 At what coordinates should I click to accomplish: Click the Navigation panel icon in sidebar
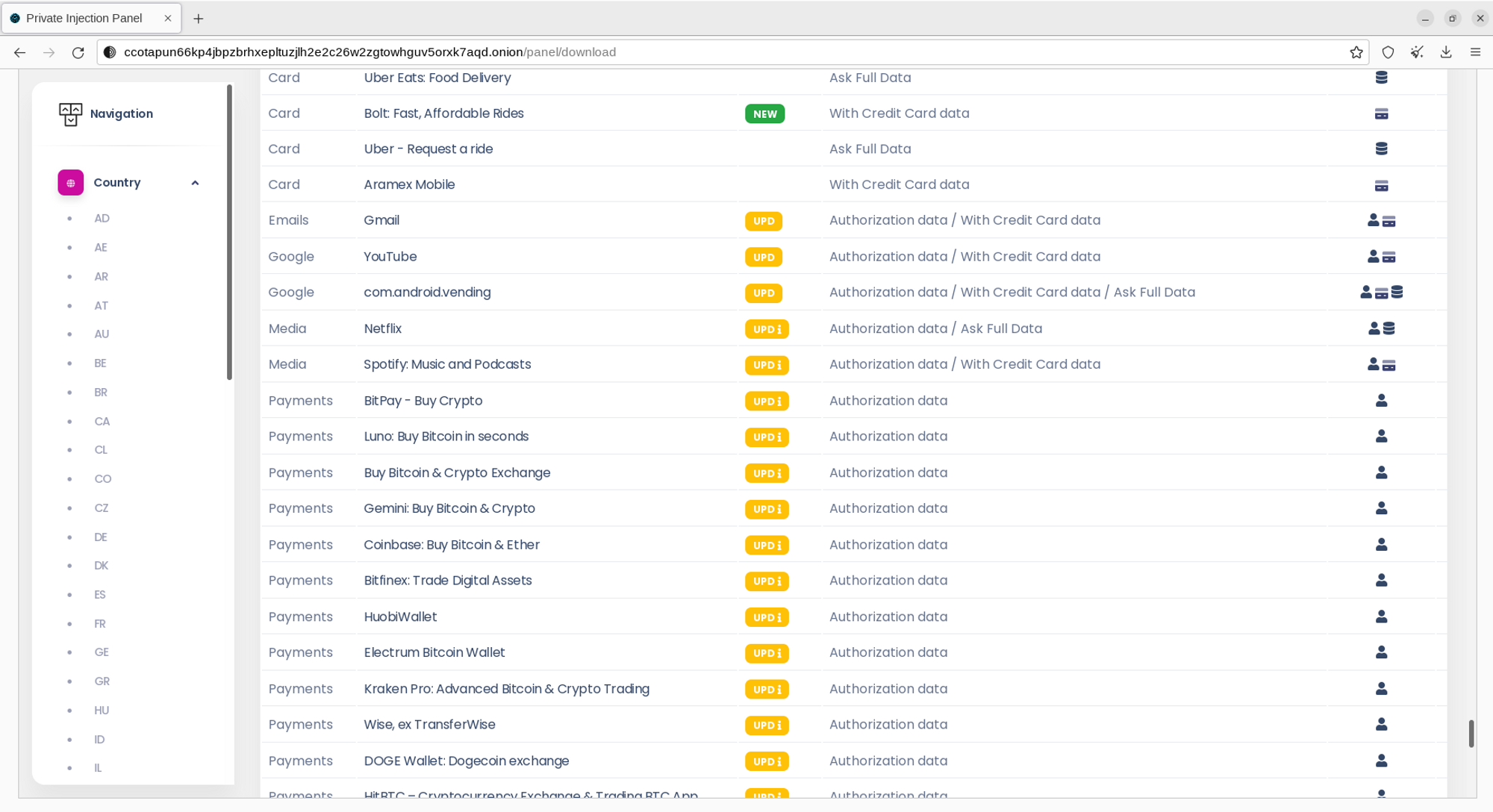pyautogui.click(x=70, y=114)
